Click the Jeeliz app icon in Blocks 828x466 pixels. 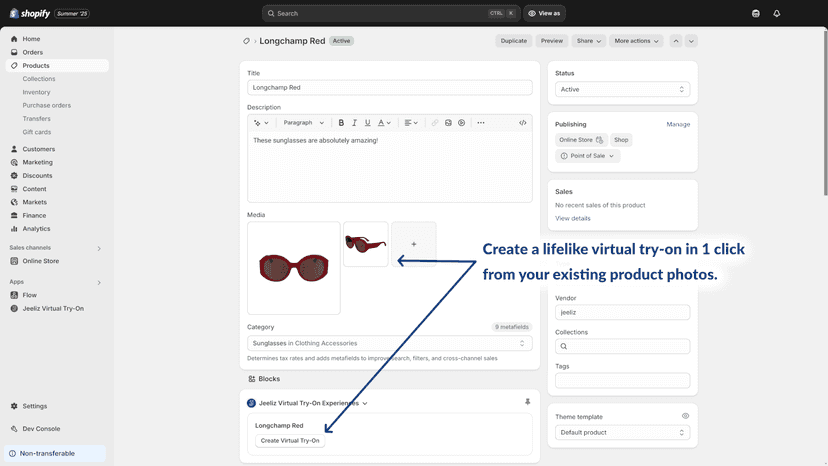tap(251, 403)
